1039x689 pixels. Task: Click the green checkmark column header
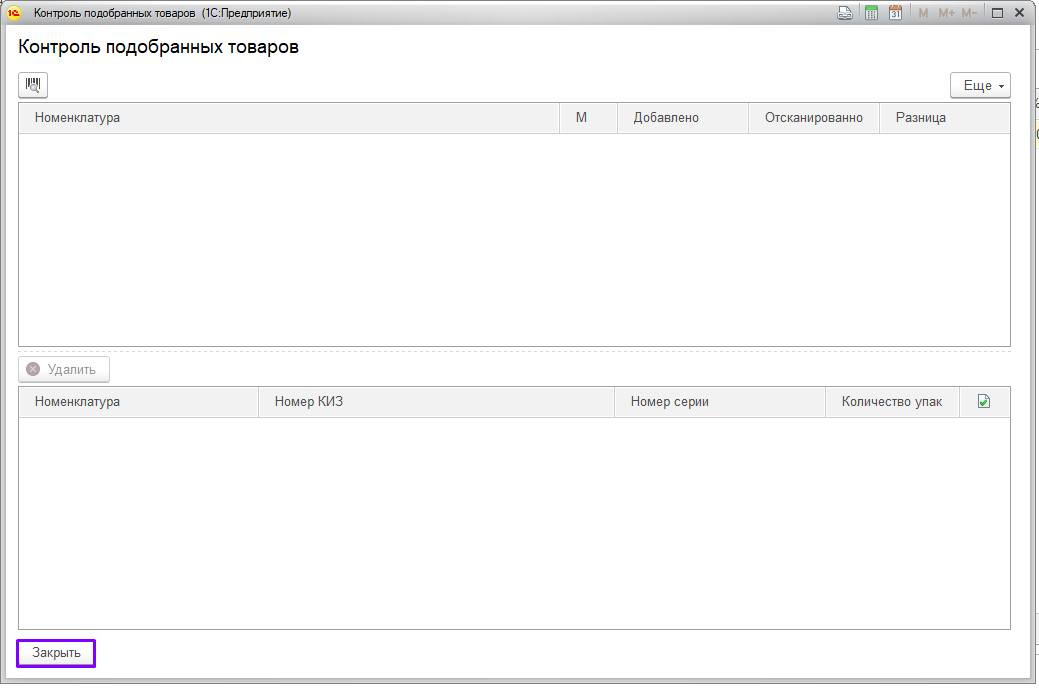click(984, 402)
